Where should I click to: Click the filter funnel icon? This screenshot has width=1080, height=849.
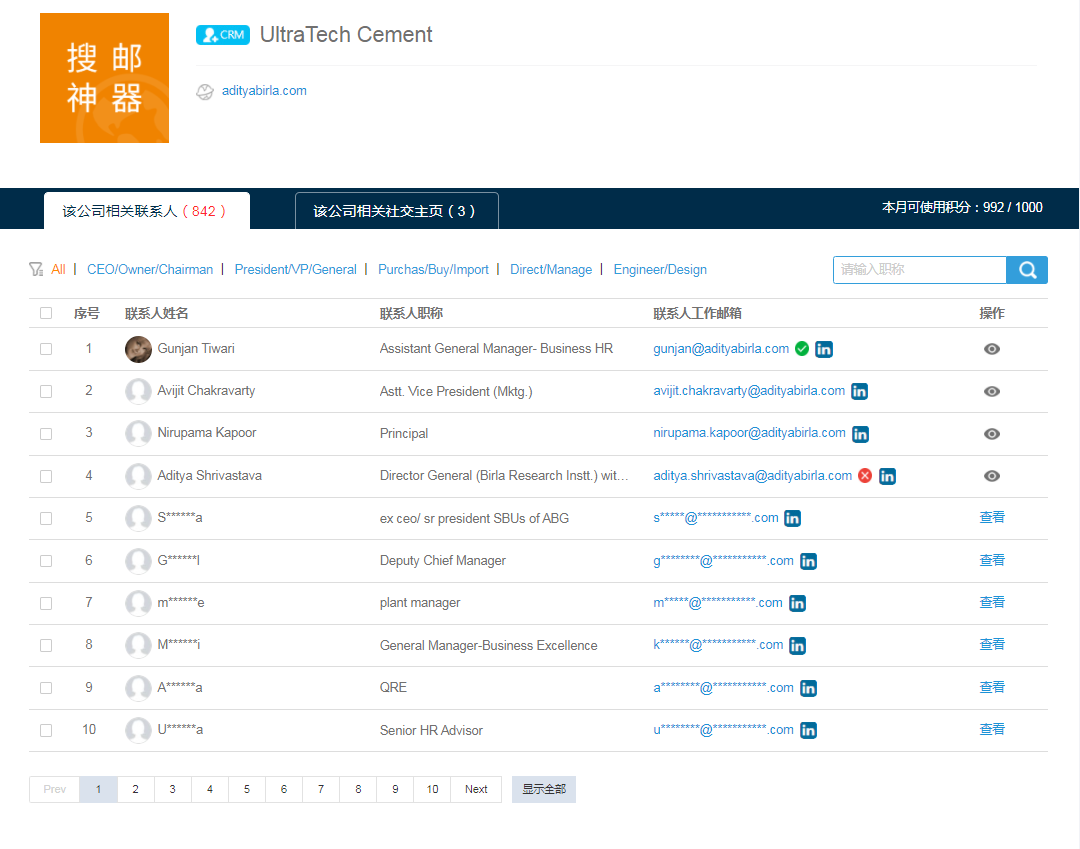coord(36,269)
